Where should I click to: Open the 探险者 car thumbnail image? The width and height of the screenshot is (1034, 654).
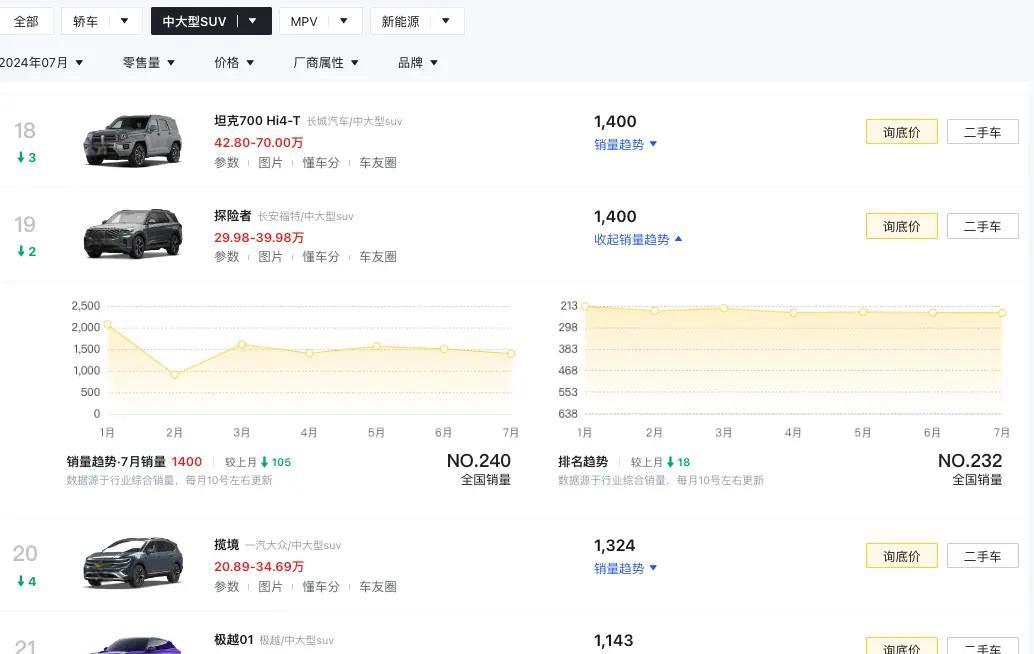(x=133, y=233)
